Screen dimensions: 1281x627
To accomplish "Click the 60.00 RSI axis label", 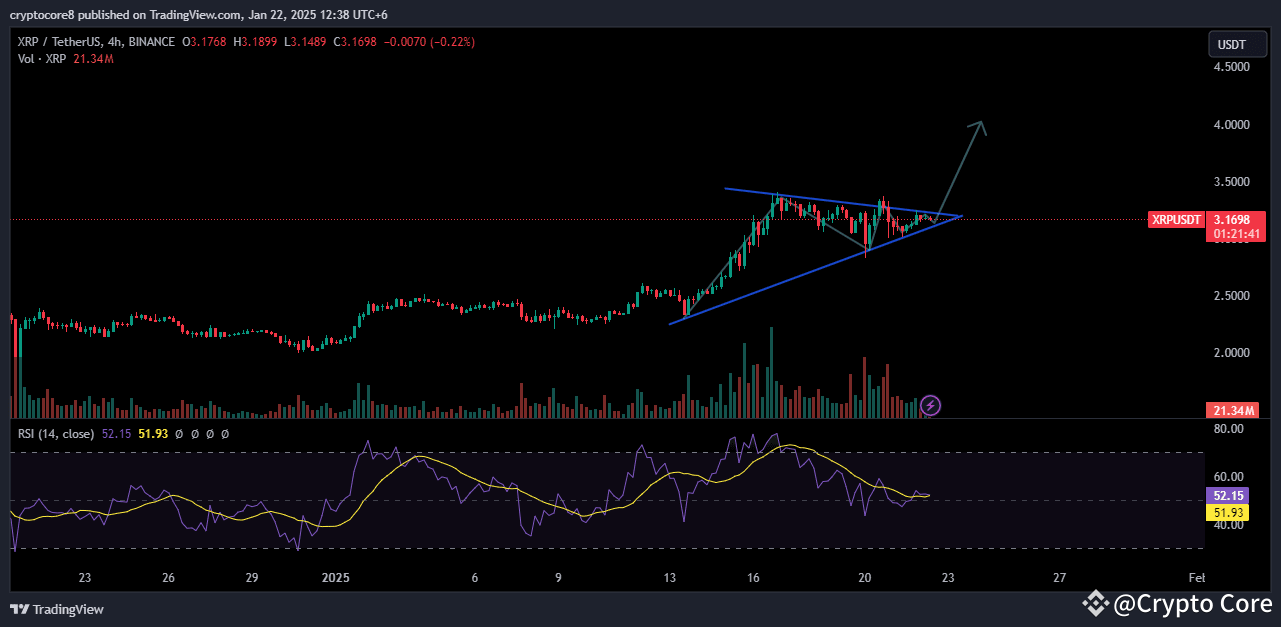I will [x=1228, y=477].
